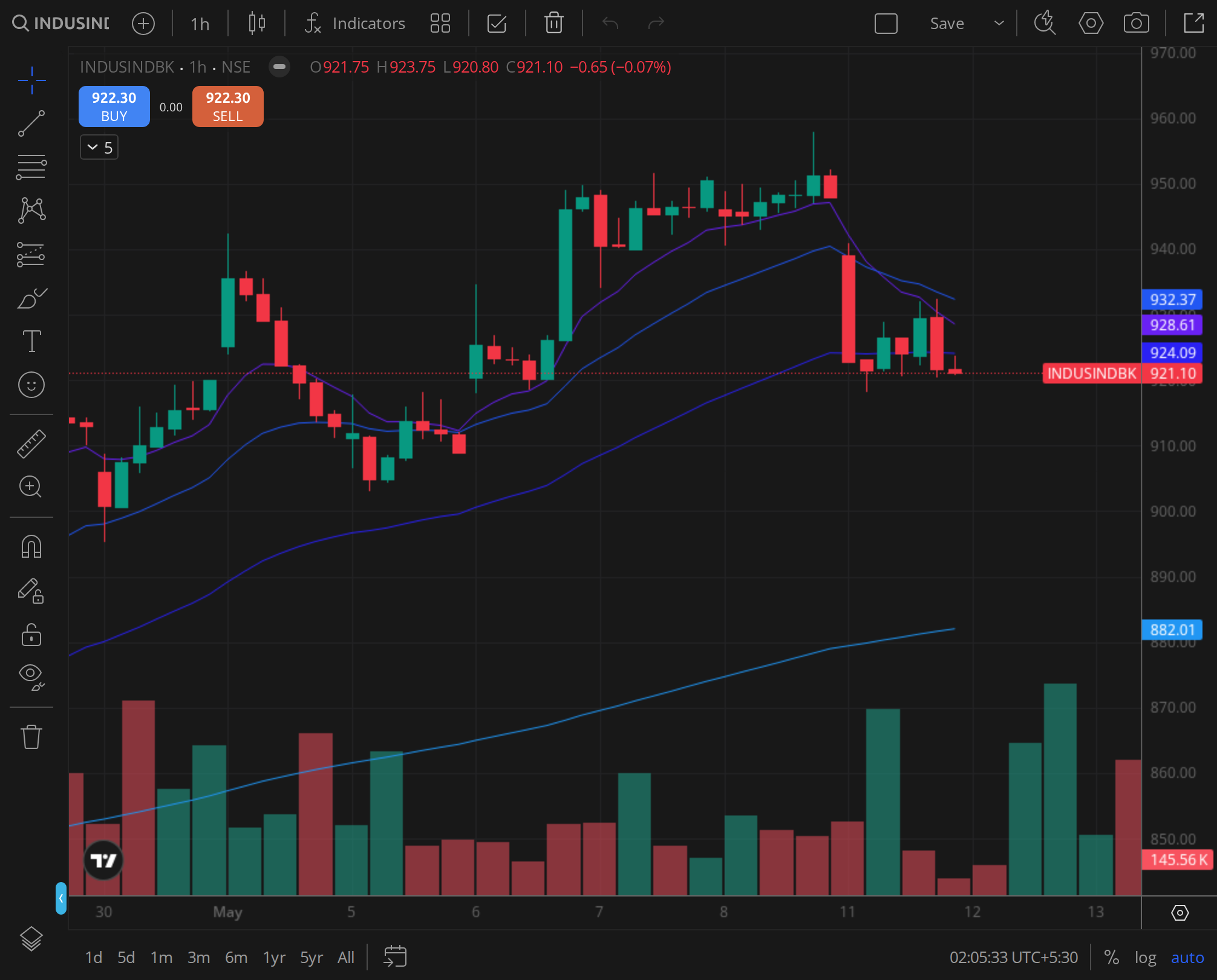Select chart layout rectangle icon
This screenshot has height=980, width=1217.
click(886, 24)
